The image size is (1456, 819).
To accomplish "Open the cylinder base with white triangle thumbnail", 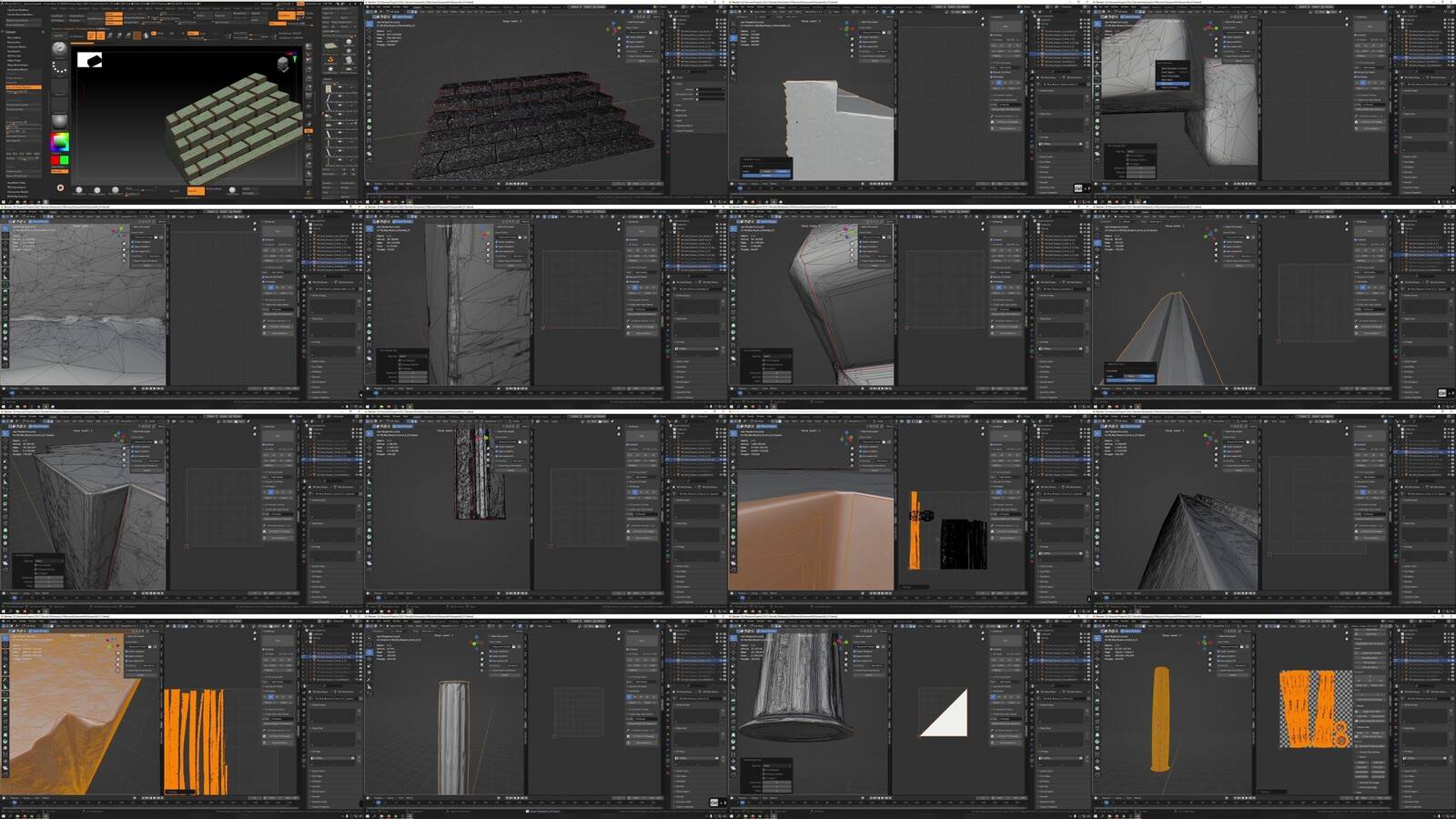I will (x=910, y=716).
